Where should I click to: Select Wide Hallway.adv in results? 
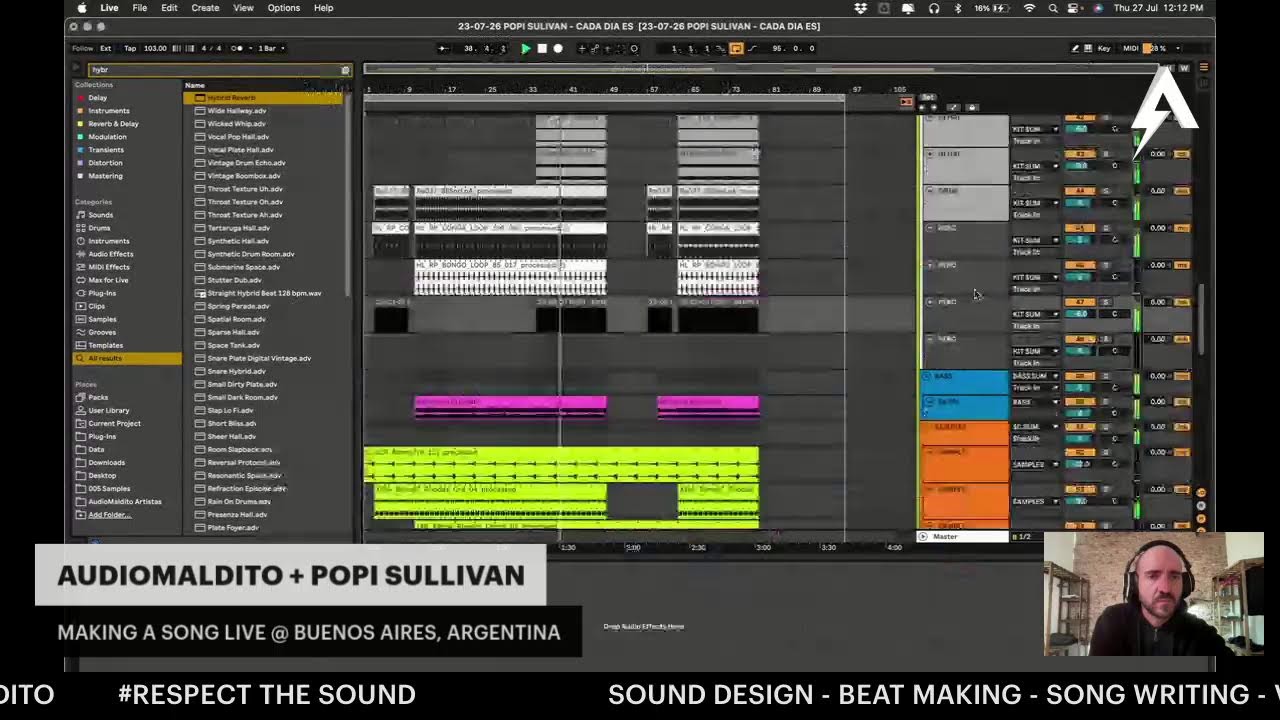point(237,111)
